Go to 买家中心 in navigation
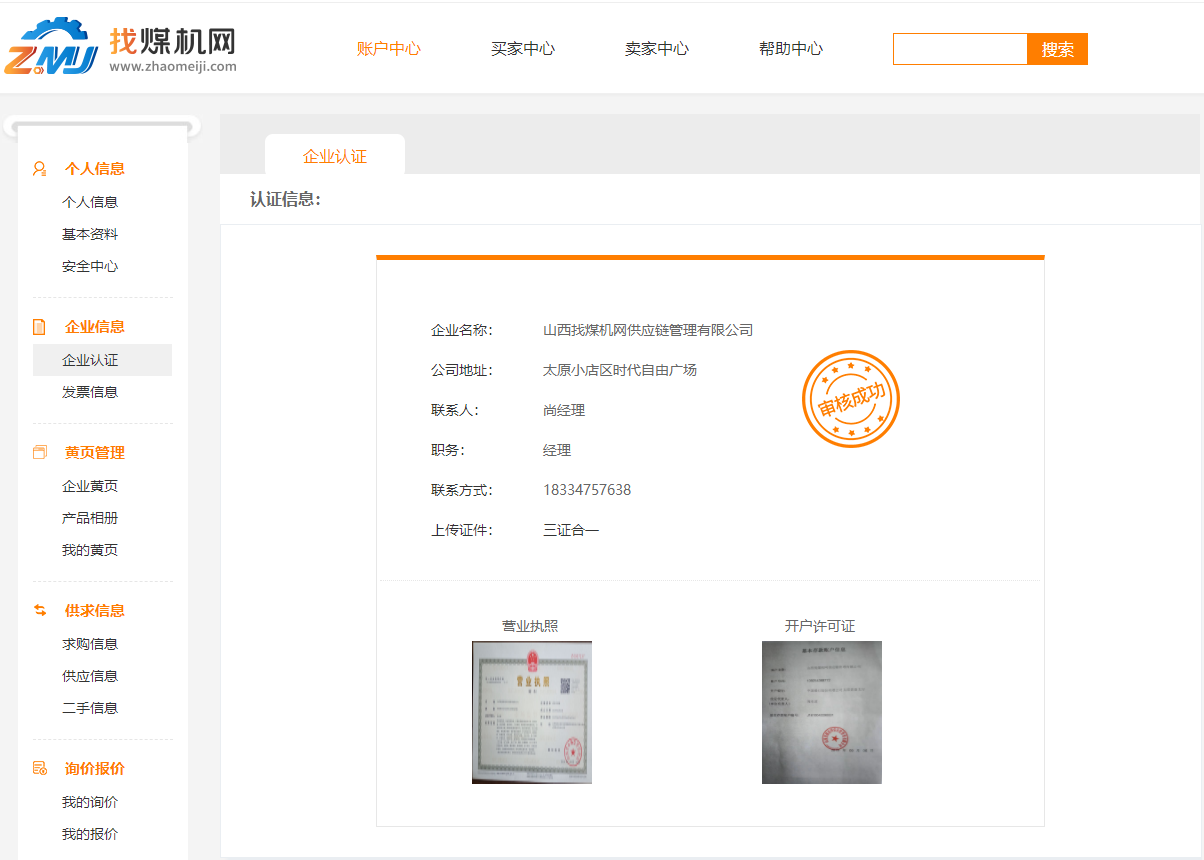Viewport: 1204px width, 860px height. pyautogui.click(x=523, y=49)
